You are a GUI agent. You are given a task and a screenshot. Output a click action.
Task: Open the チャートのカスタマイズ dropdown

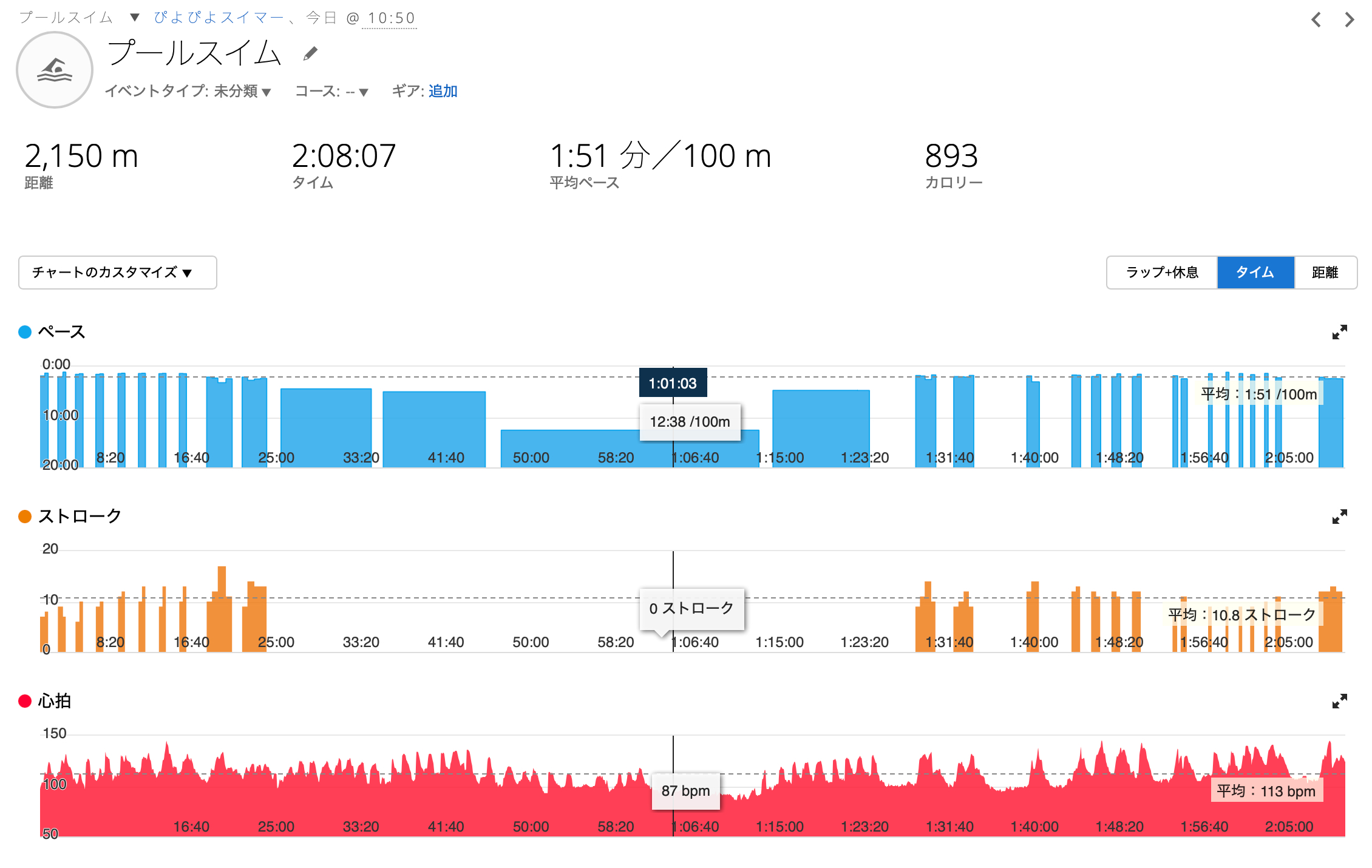click(118, 273)
